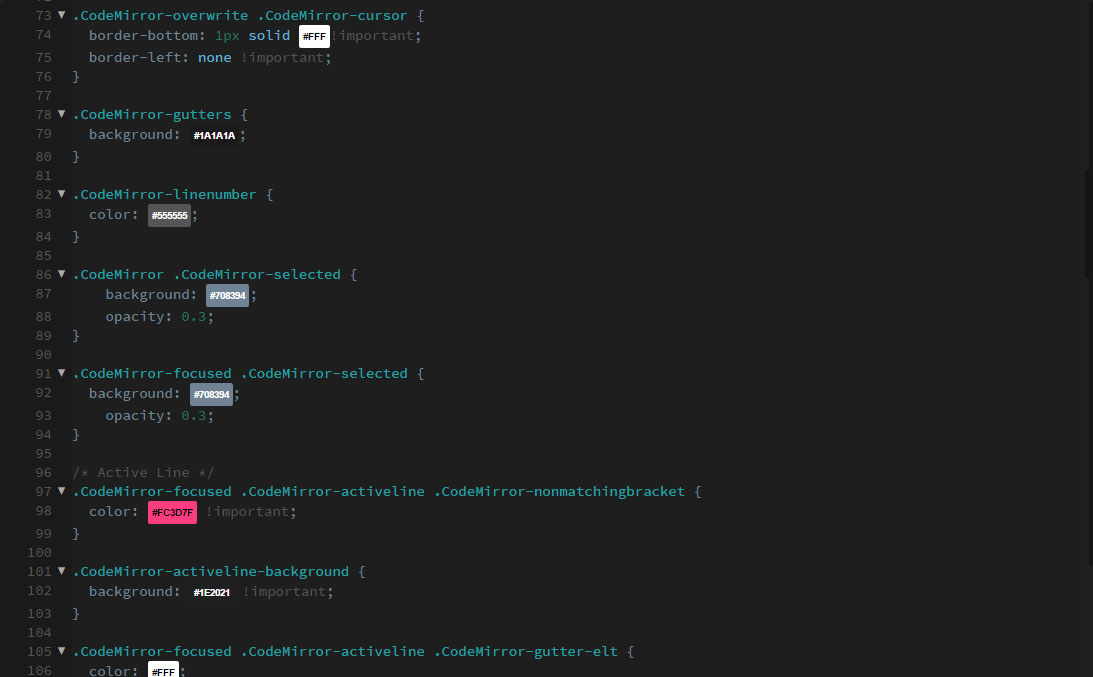Click 'background' property on line 79
1093x677 pixels.
click(130, 135)
